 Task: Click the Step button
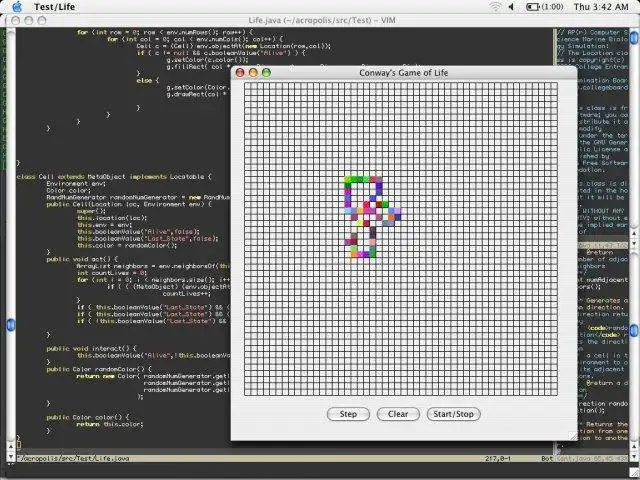pos(348,414)
